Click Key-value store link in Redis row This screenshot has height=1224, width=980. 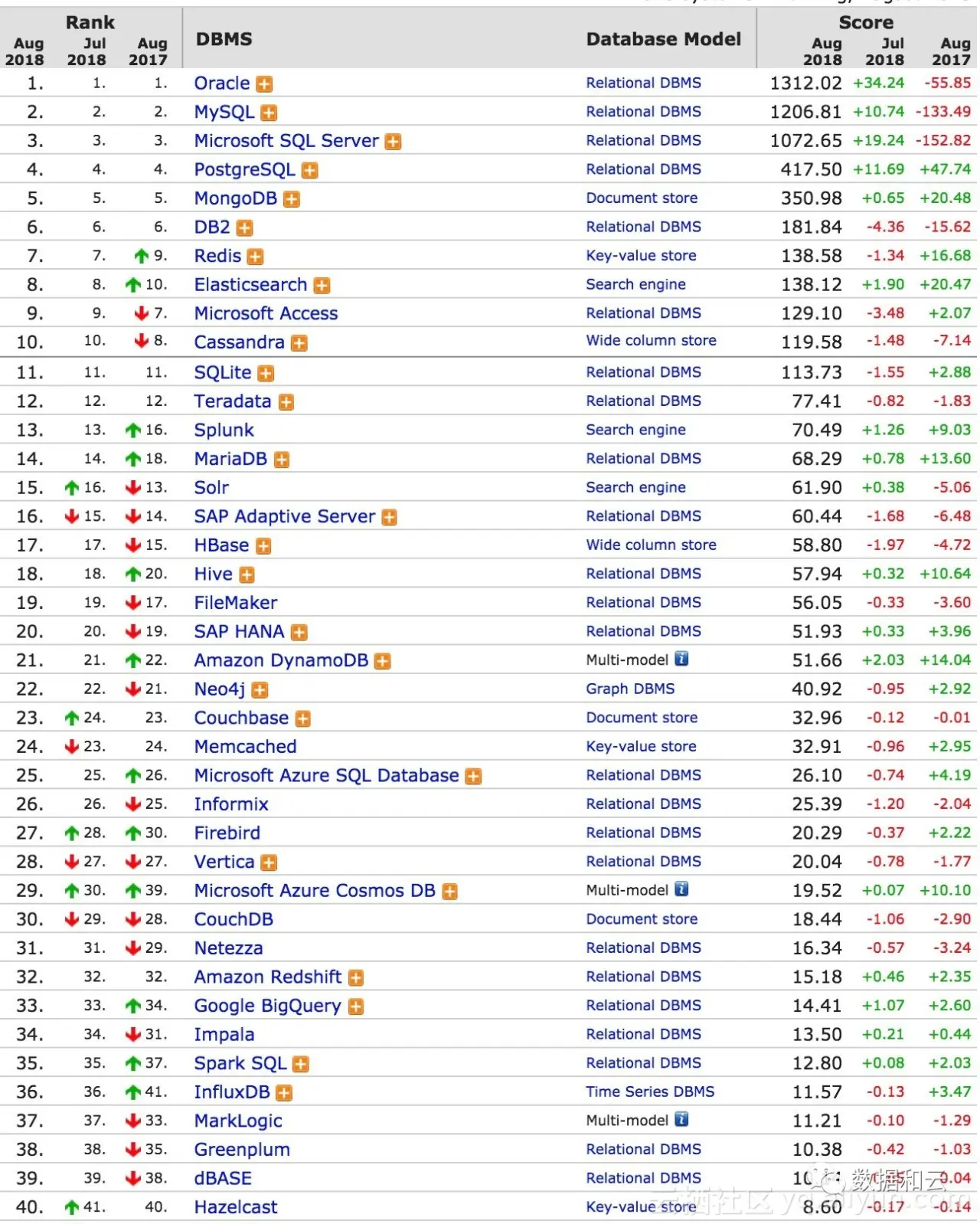click(x=642, y=257)
